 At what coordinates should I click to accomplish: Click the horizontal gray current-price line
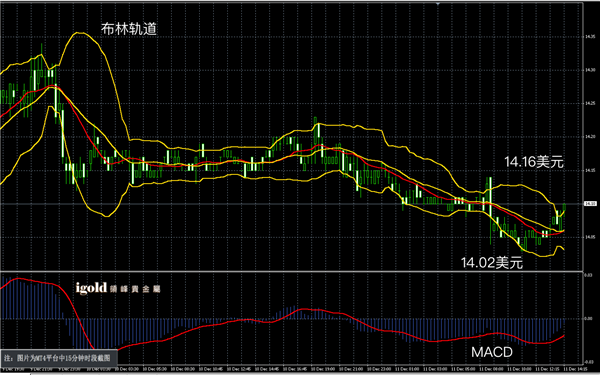pos(291,204)
